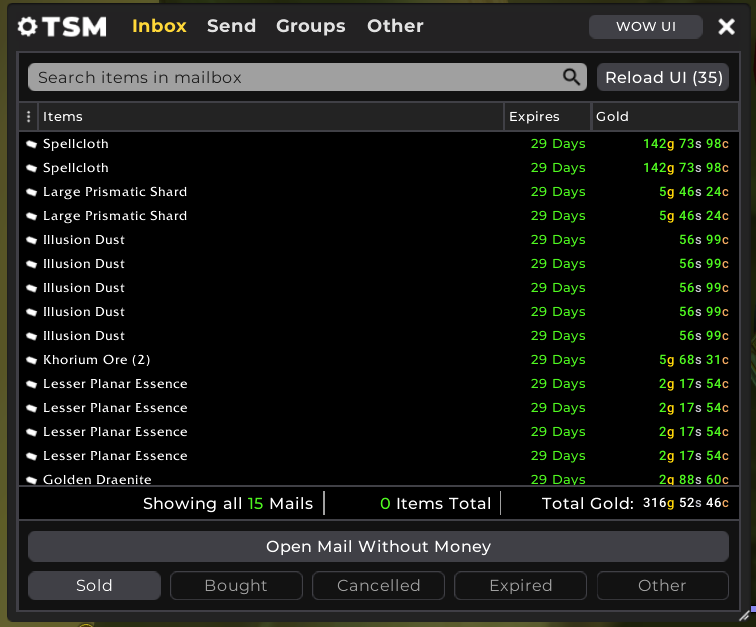The height and width of the screenshot is (627, 756).
Task: Sort by the Items column header
Action: (271, 116)
